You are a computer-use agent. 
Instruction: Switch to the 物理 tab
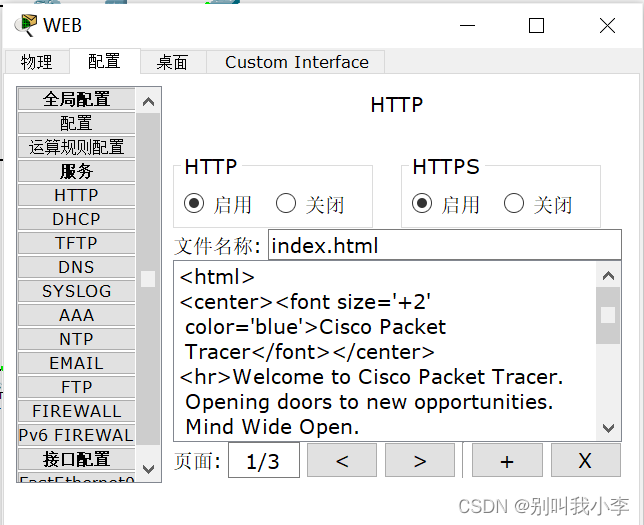coord(37,62)
